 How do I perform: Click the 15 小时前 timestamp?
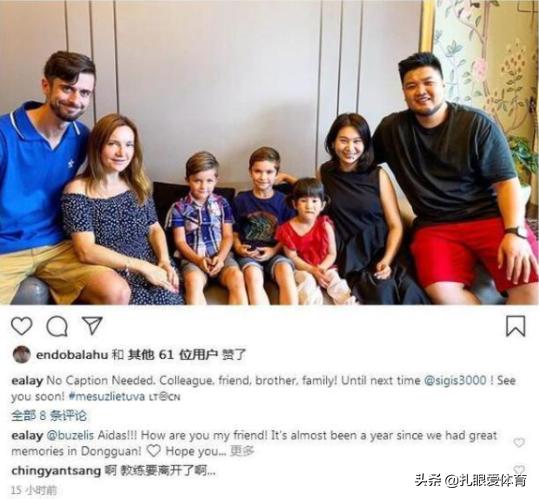pos(34,489)
